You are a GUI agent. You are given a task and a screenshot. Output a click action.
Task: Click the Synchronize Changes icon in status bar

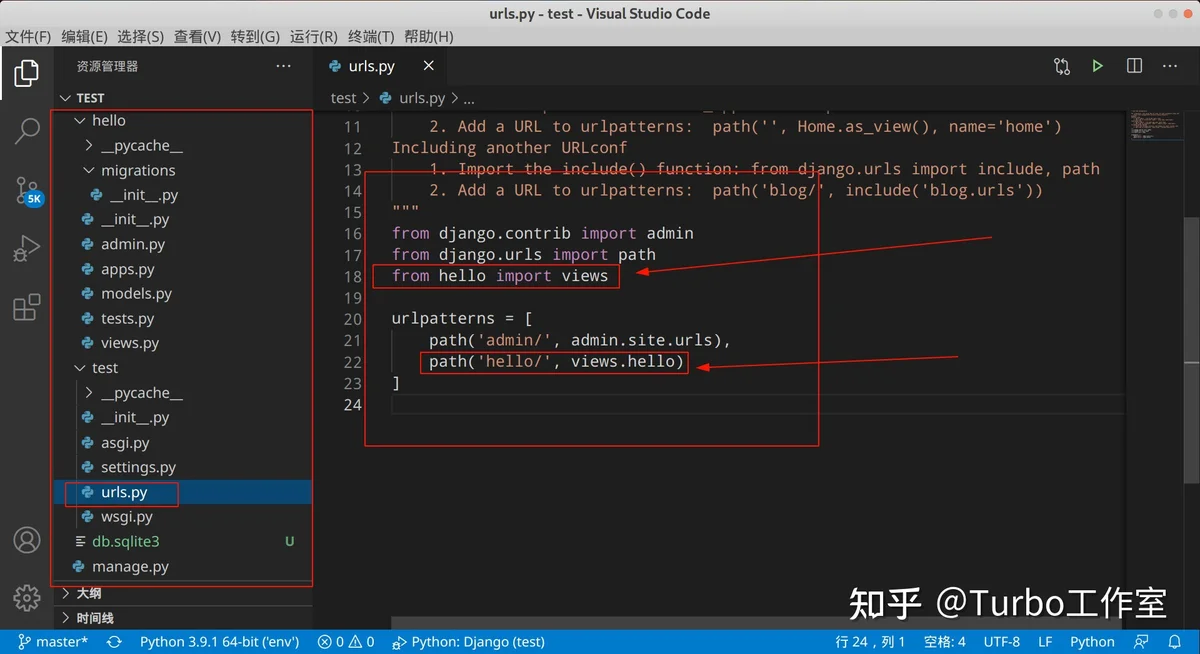click(113, 642)
